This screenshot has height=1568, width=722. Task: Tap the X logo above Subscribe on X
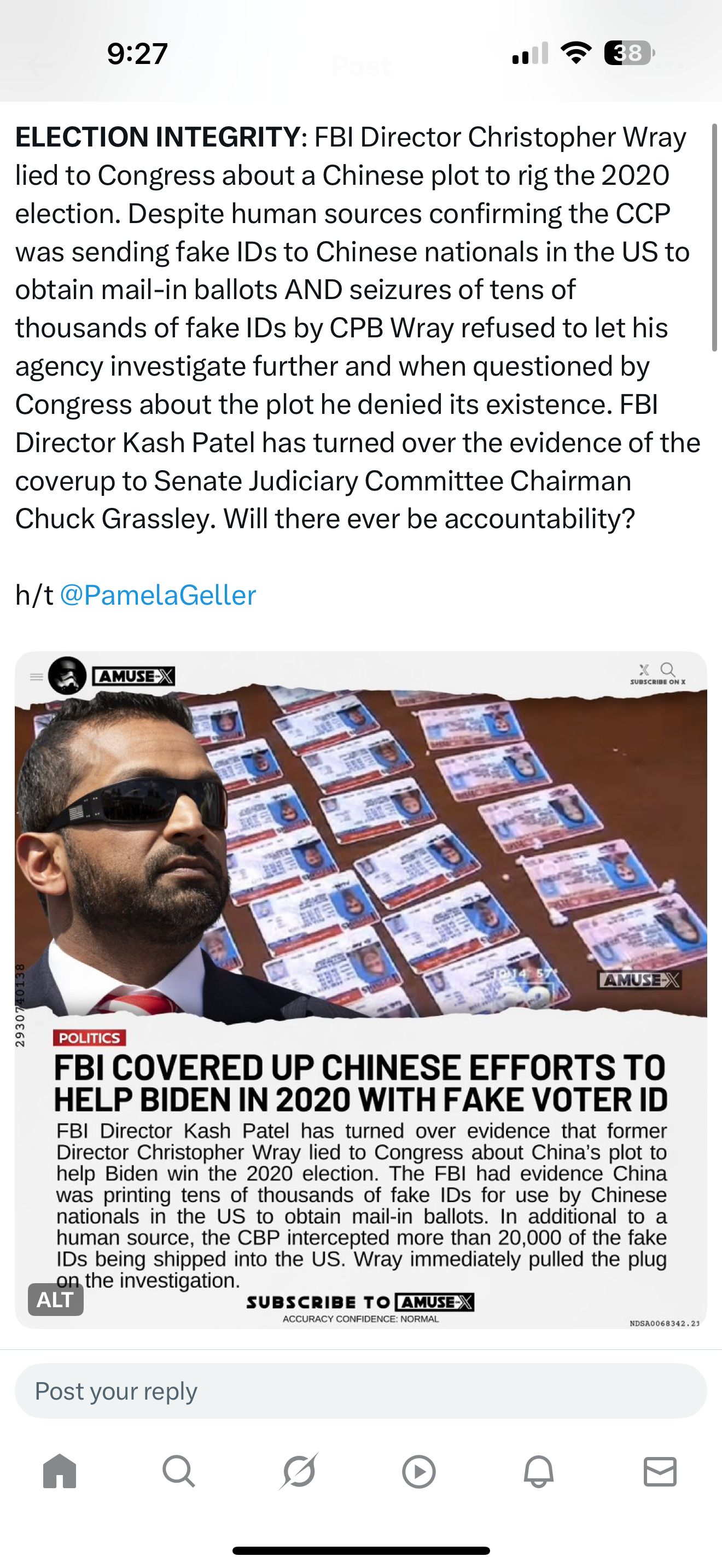point(644,670)
